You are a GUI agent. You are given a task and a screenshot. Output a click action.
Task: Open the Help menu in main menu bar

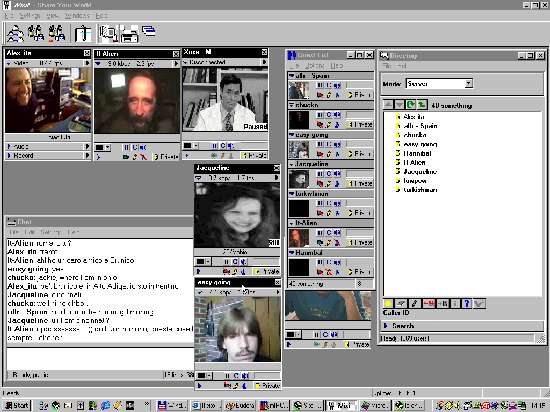(x=101, y=15)
